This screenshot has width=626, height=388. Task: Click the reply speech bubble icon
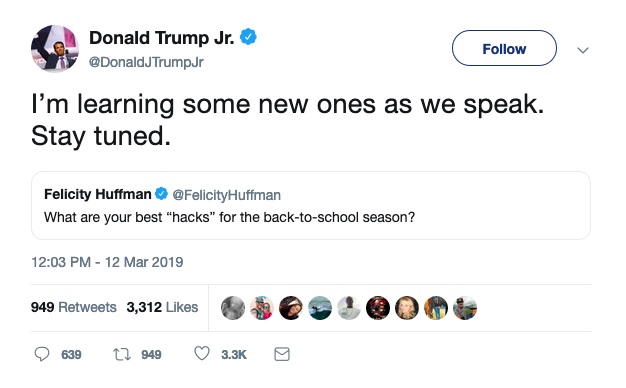click(42, 354)
